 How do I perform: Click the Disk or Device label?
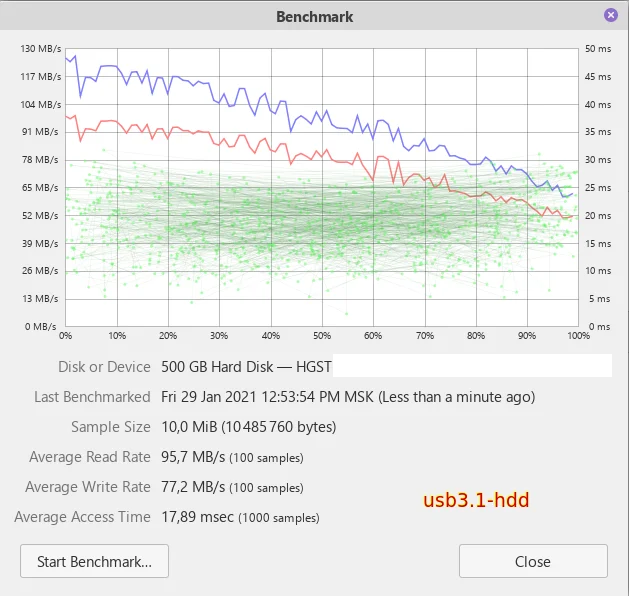104,367
